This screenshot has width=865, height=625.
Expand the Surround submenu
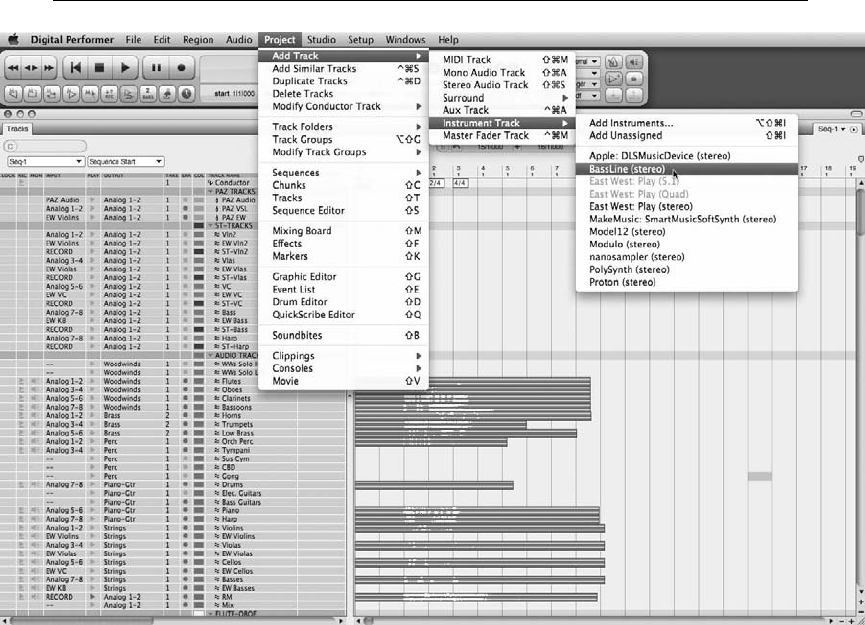click(502, 98)
